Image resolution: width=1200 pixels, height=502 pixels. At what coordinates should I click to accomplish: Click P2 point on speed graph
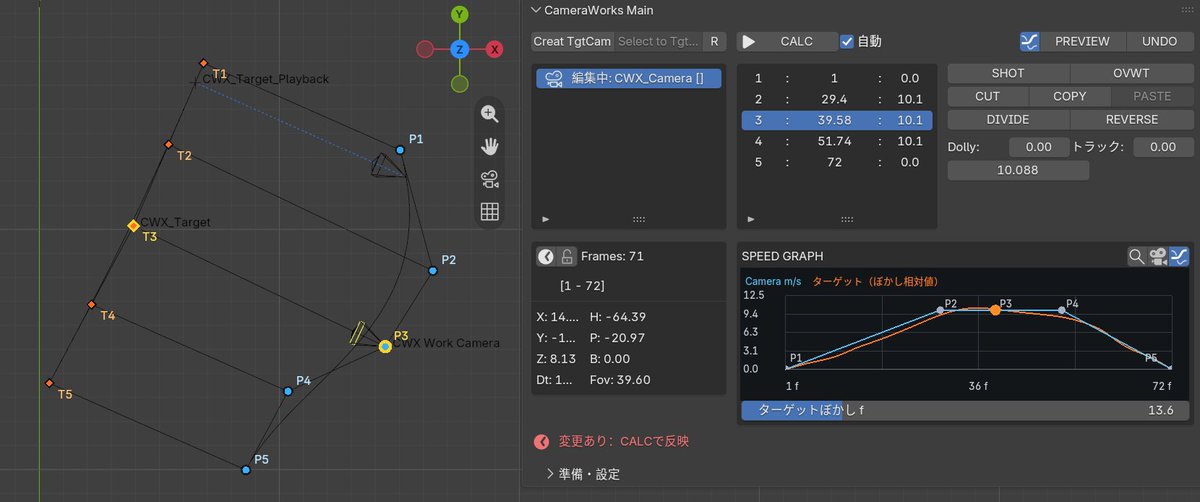(x=940, y=311)
